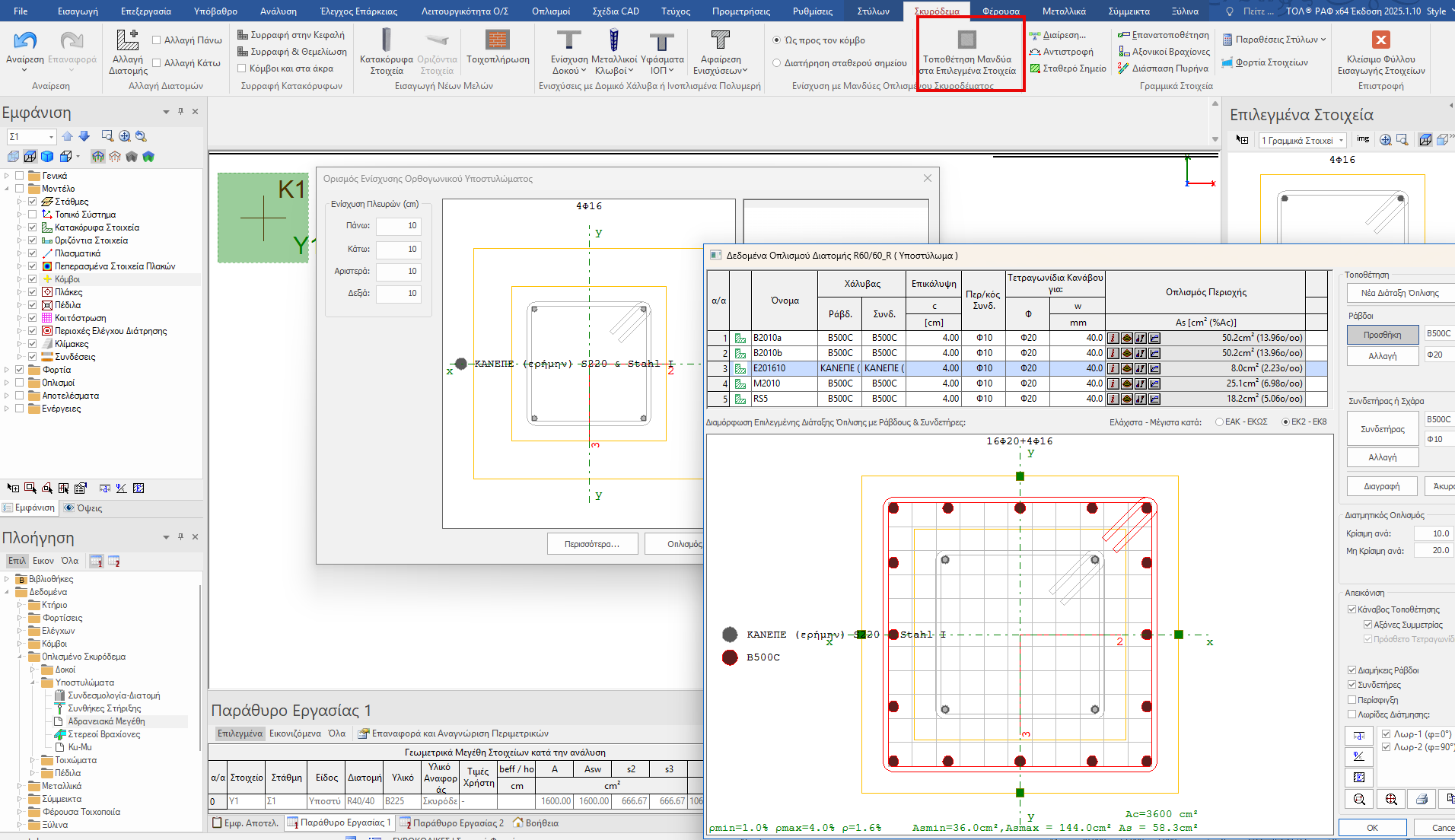The height and width of the screenshot is (840, 1455).
Task: Enable the Αλλαγή Πάνω checkbox
Action: pyautogui.click(x=157, y=40)
